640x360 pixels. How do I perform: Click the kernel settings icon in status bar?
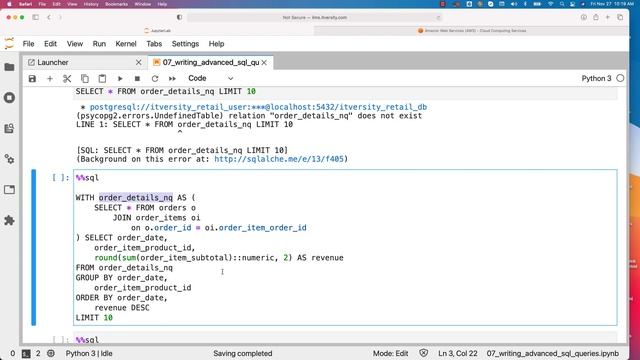point(51,353)
